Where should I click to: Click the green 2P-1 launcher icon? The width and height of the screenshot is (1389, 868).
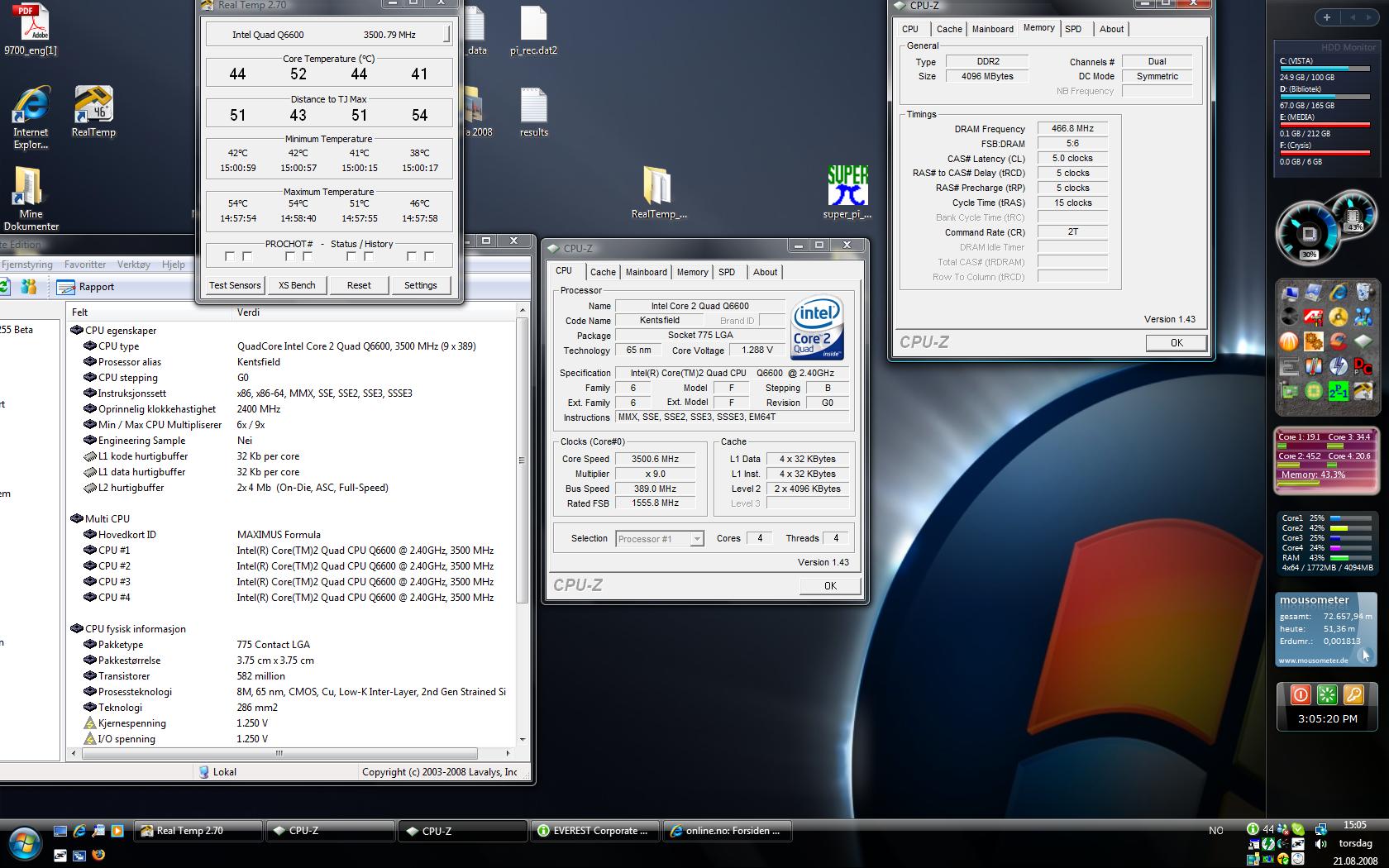(1339, 391)
